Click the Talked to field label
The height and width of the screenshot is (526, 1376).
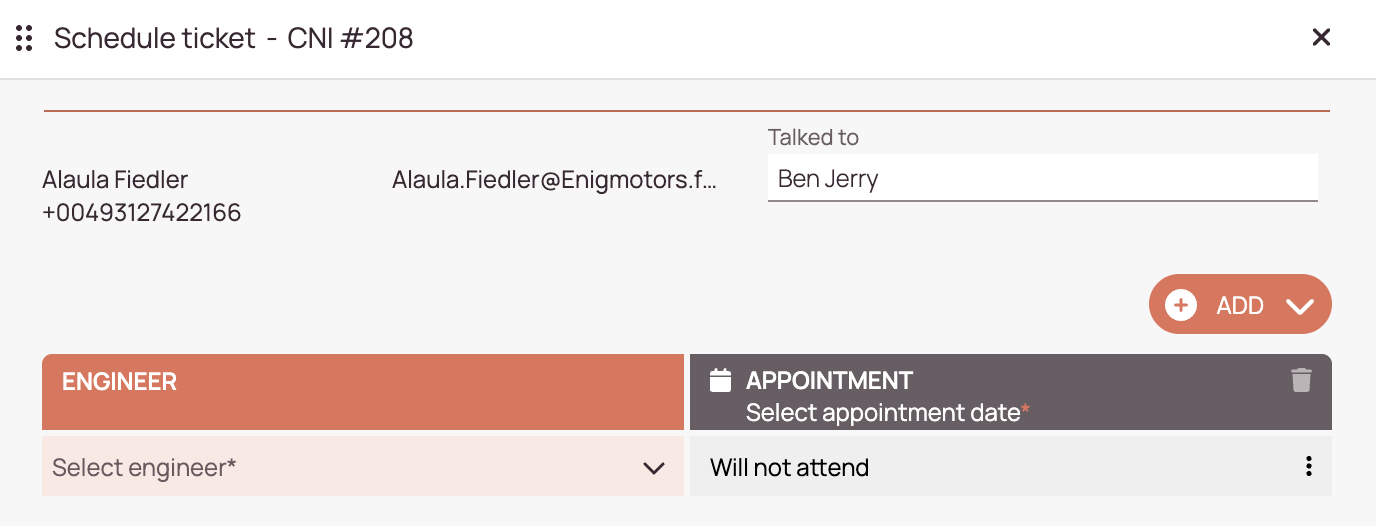pos(813,137)
